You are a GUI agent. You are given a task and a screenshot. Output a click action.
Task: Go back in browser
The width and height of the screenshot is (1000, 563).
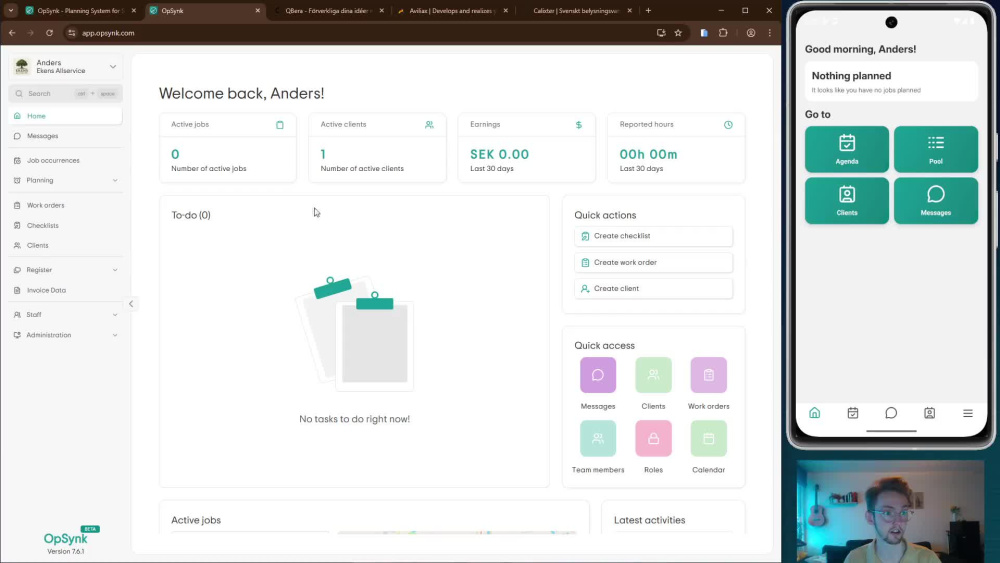coord(12,33)
